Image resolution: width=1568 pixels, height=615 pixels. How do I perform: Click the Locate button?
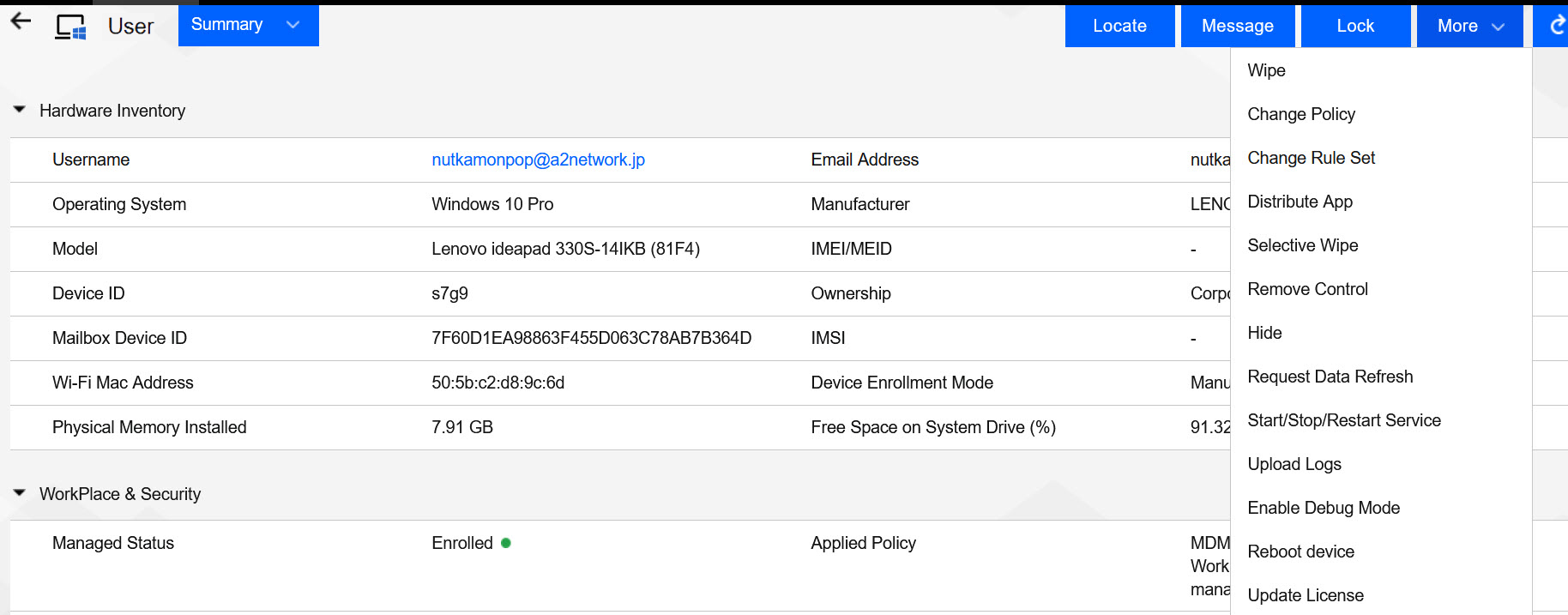tap(1119, 26)
